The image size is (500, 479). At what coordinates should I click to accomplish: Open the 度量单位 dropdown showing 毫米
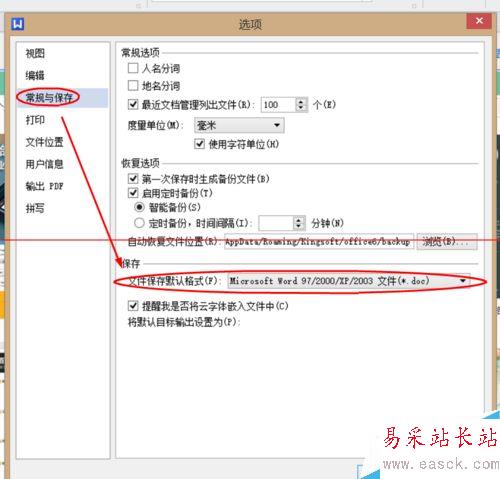(x=239, y=125)
